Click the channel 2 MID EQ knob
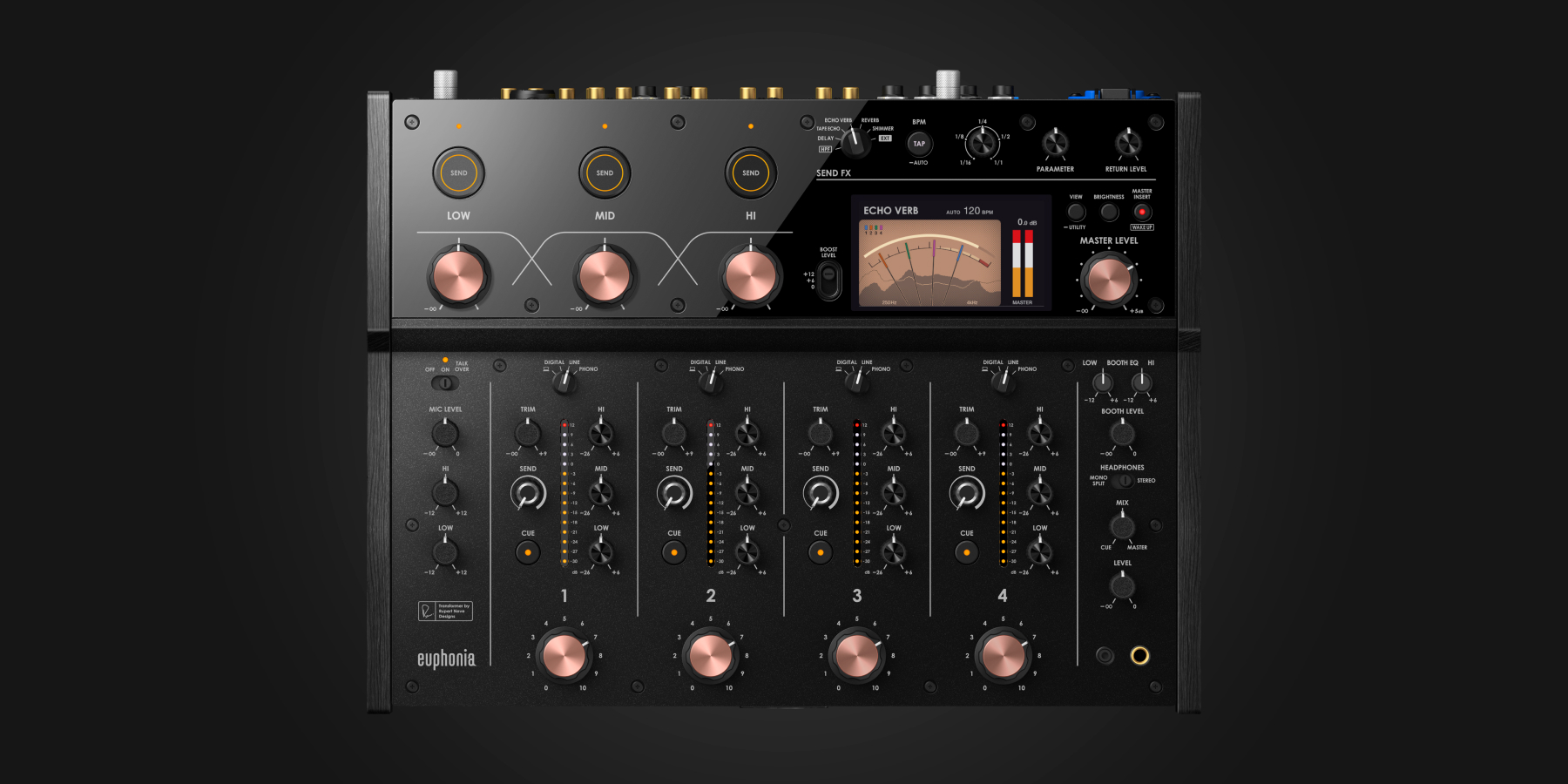 747,492
